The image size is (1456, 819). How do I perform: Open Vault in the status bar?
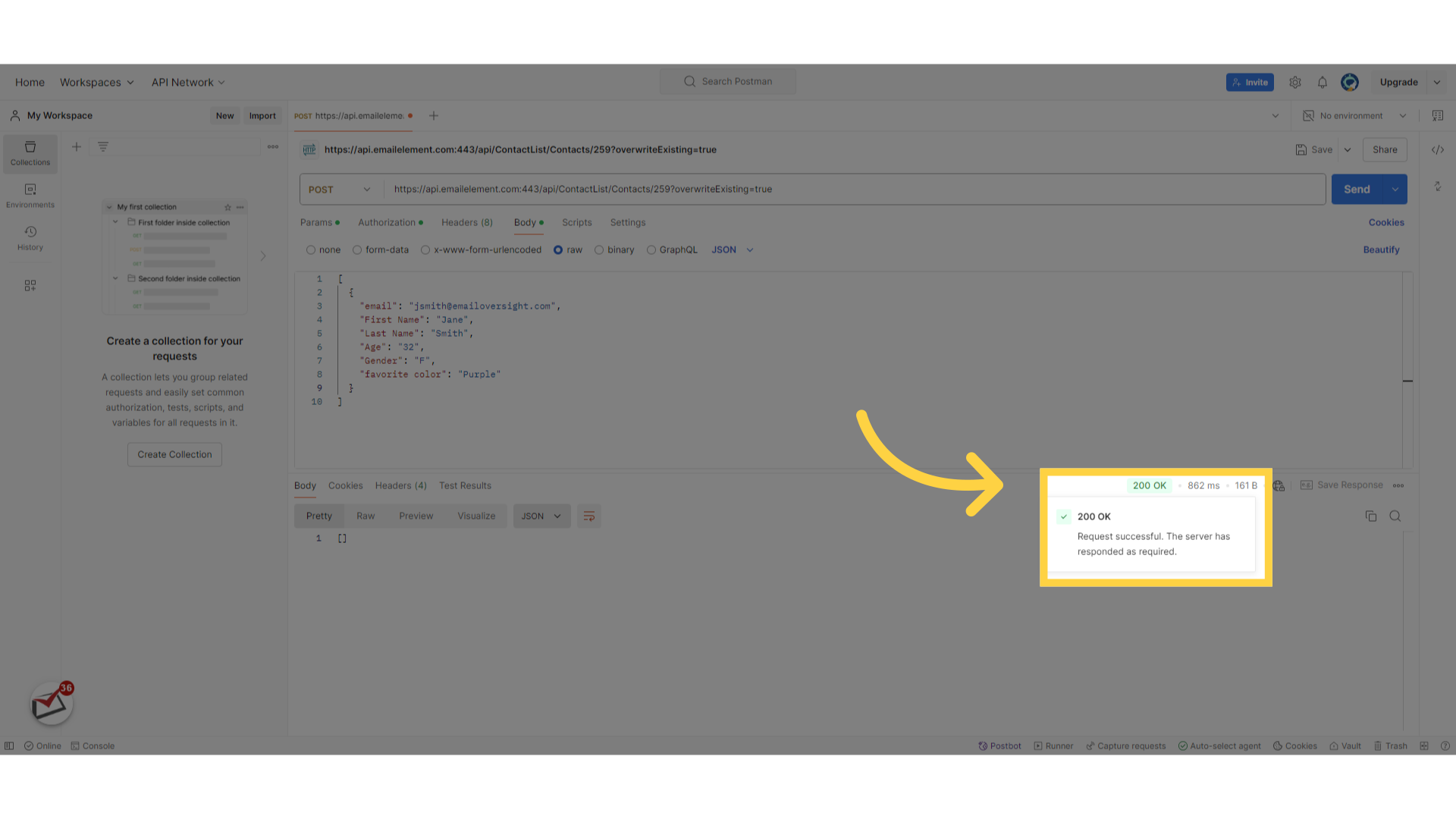(x=1345, y=746)
